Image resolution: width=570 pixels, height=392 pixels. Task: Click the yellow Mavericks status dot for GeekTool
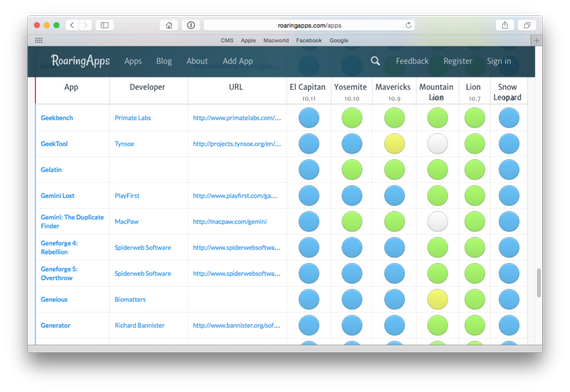pos(394,144)
